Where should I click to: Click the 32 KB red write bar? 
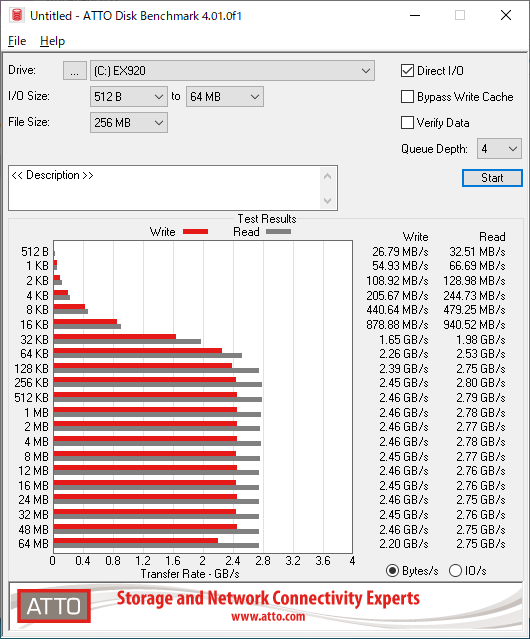click(x=115, y=337)
